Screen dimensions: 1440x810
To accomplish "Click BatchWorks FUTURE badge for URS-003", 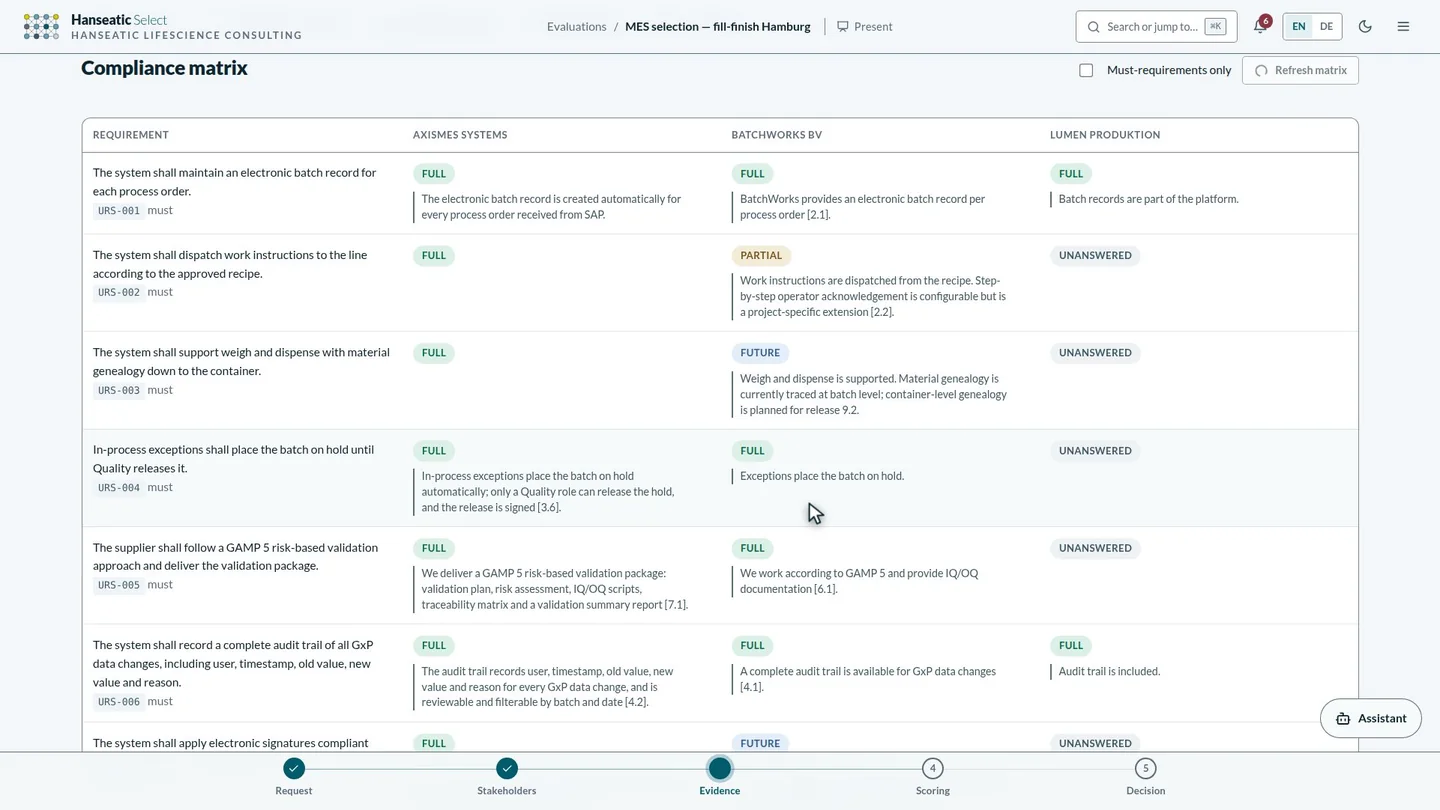I will click(760, 353).
